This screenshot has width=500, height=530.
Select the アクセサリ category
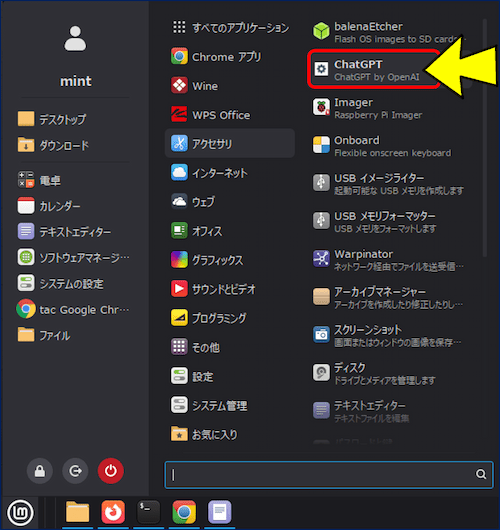click(x=230, y=143)
